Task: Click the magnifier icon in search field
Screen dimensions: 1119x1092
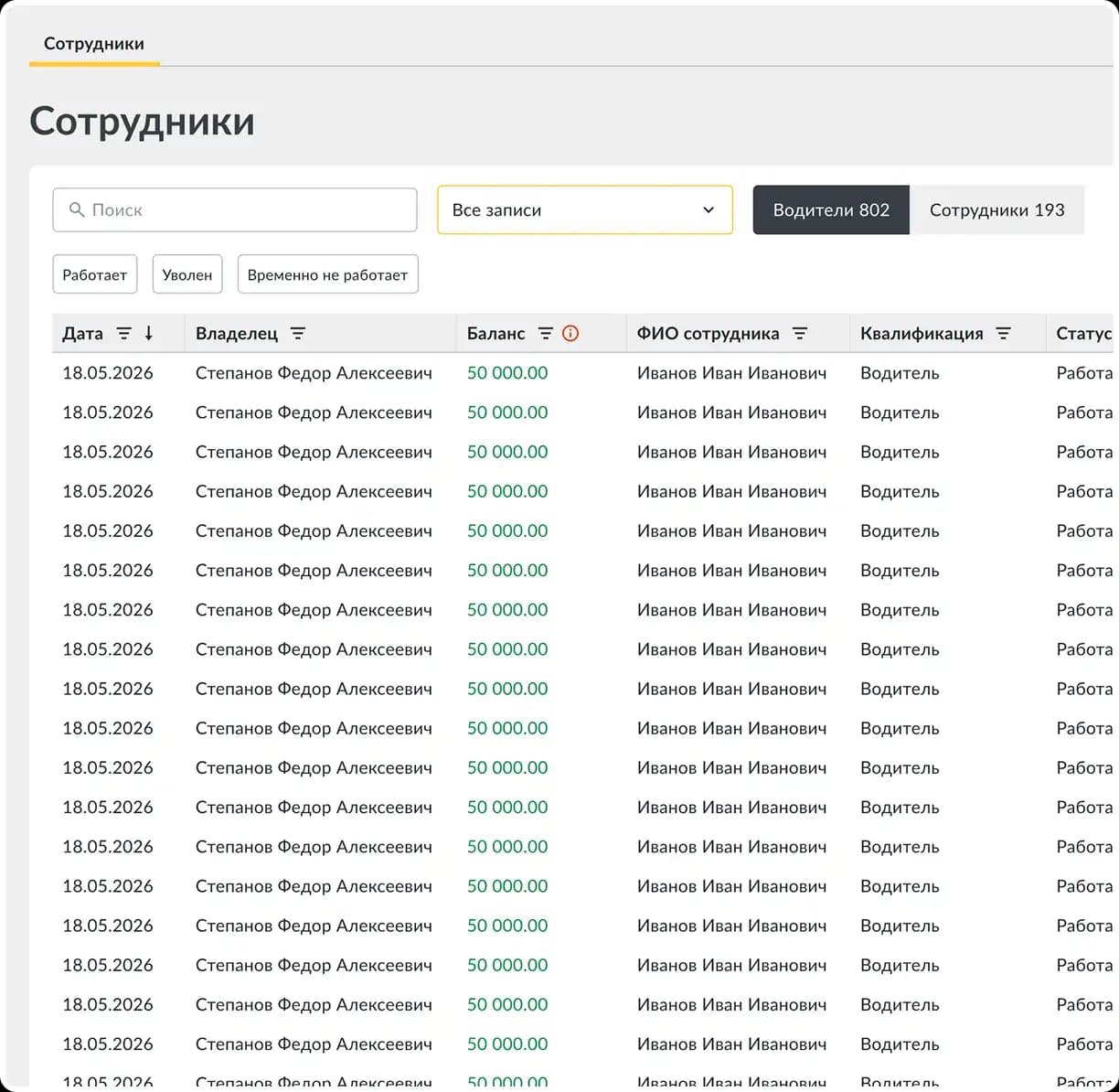Action: pos(77,210)
